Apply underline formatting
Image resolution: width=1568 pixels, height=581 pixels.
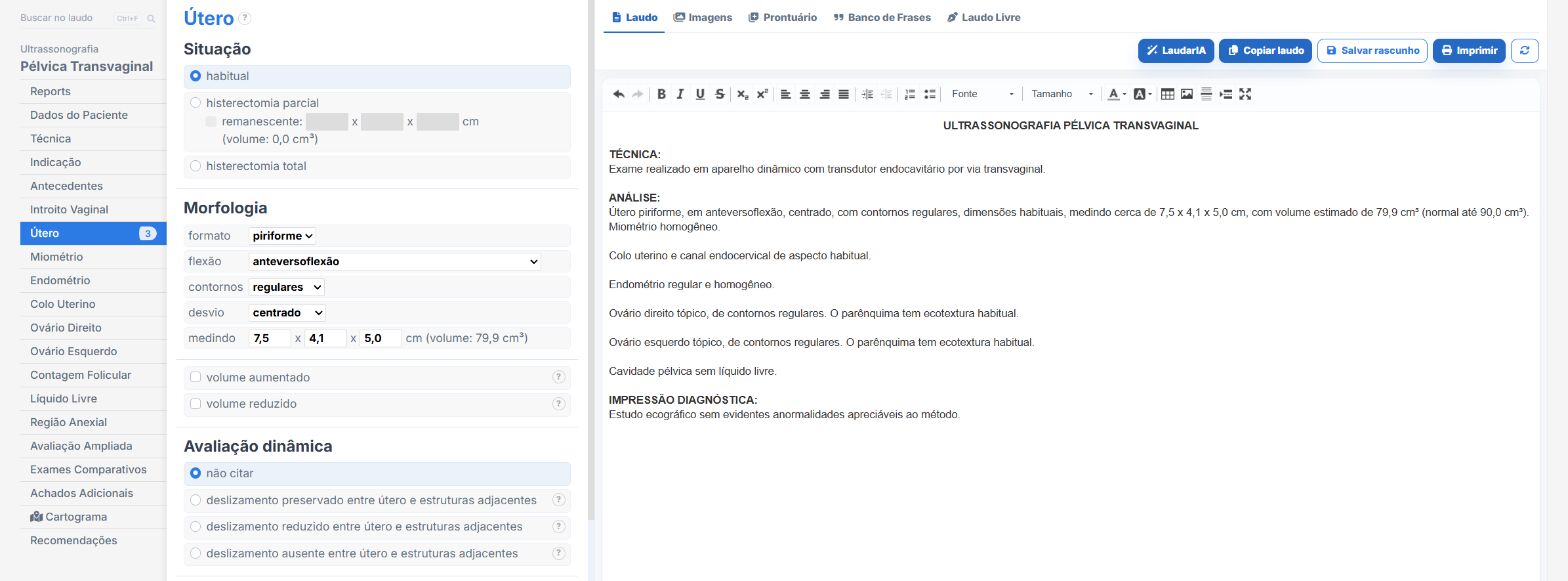(x=700, y=94)
